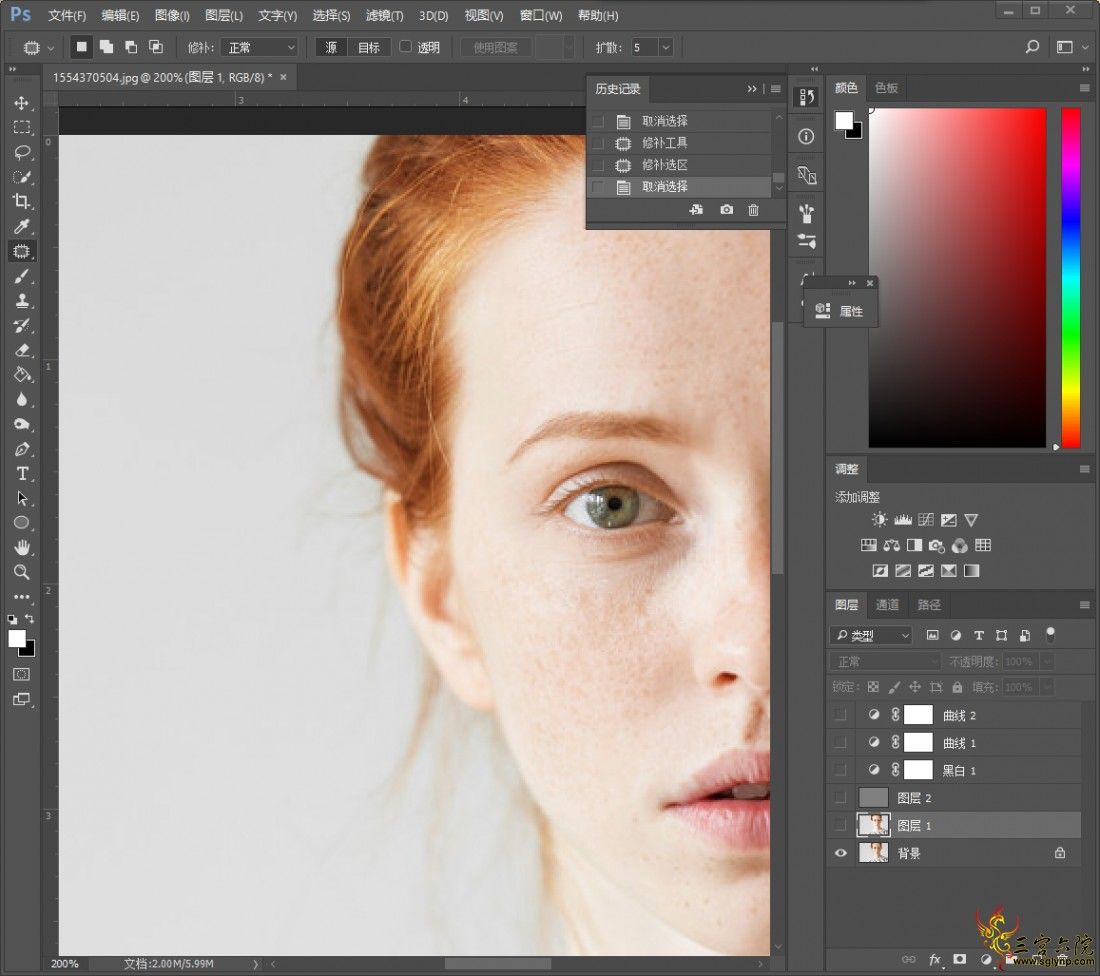1100x976 pixels.
Task: Pick a color in the color field
Action: tap(957, 278)
